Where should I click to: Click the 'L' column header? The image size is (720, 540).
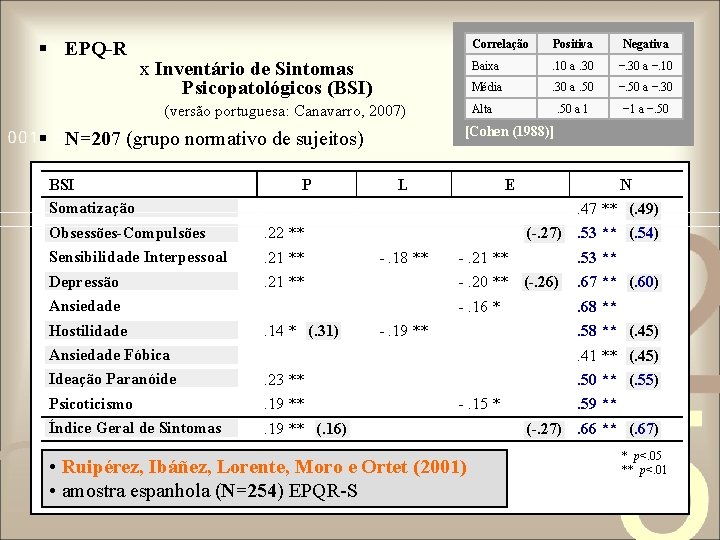(x=402, y=185)
